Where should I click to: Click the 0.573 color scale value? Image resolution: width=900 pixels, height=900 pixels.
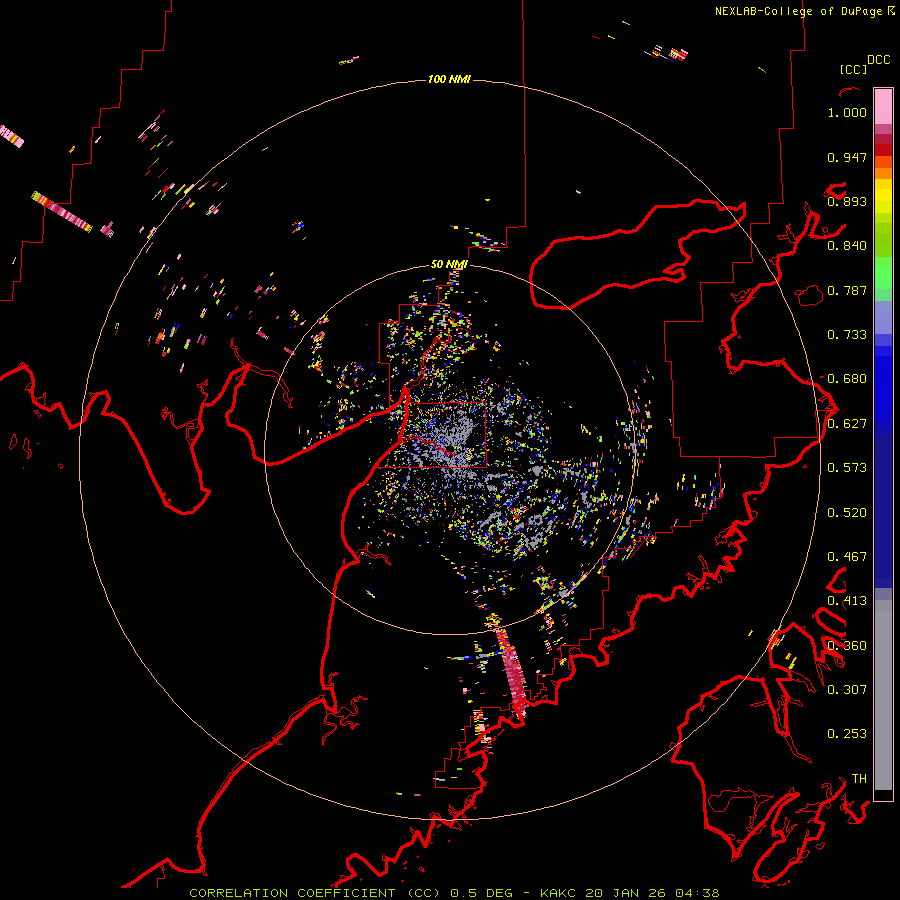pos(847,468)
